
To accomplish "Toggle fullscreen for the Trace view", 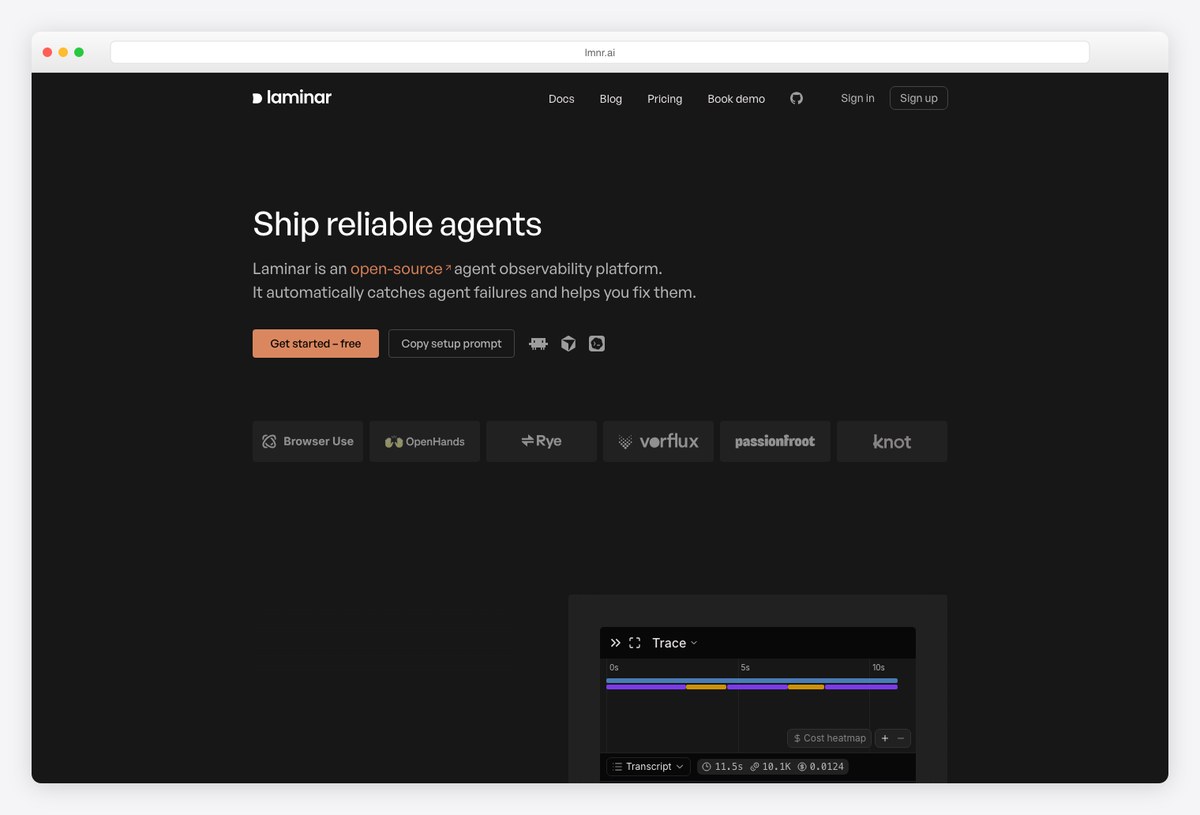I will tap(634, 643).
